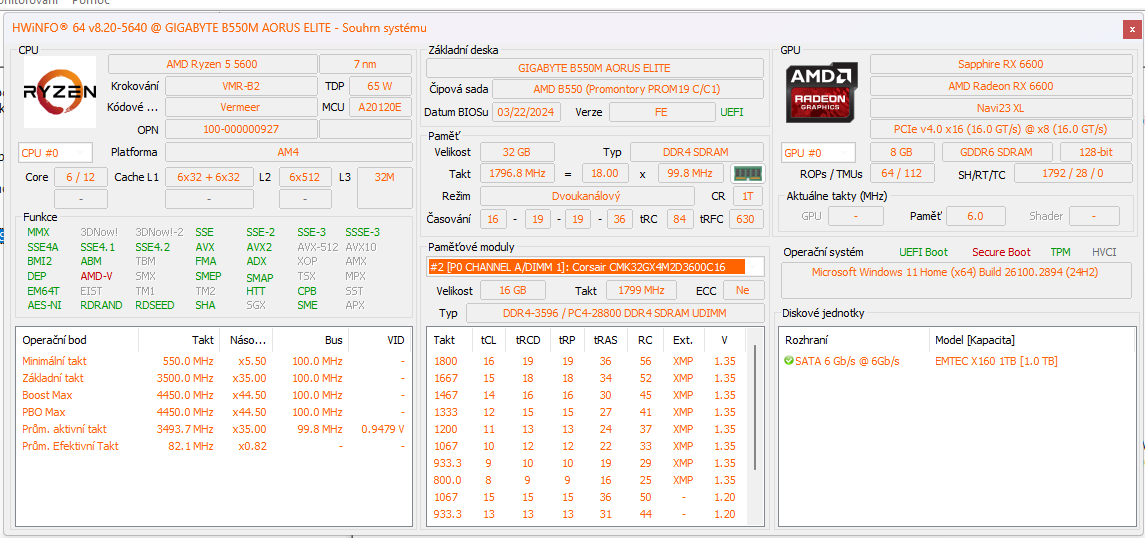Click the Ryzen CPU logo image
Image resolution: width=1145 pixels, height=538 pixels.
coord(60,92)
